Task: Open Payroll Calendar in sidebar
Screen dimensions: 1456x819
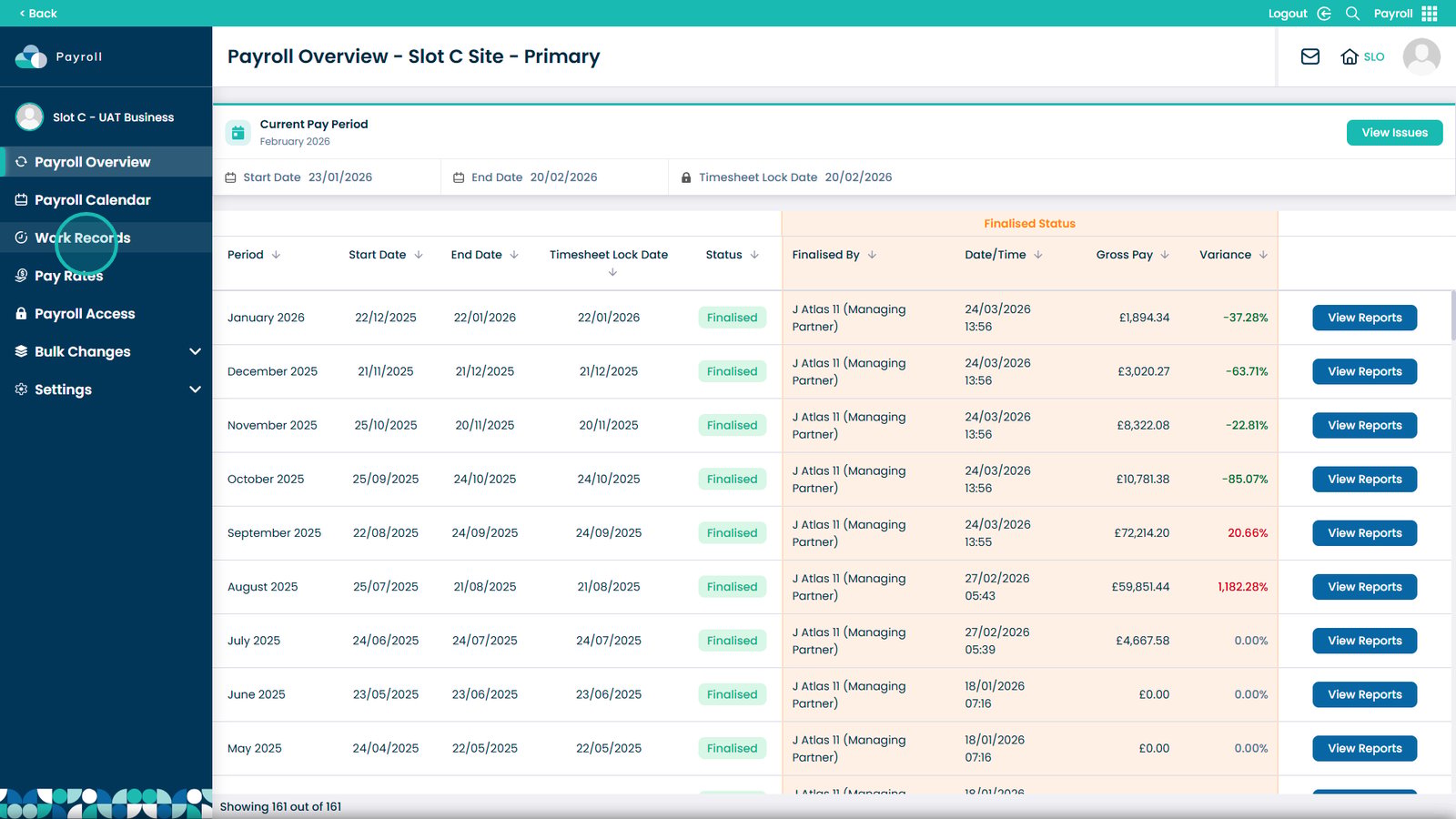Action: 93,200
